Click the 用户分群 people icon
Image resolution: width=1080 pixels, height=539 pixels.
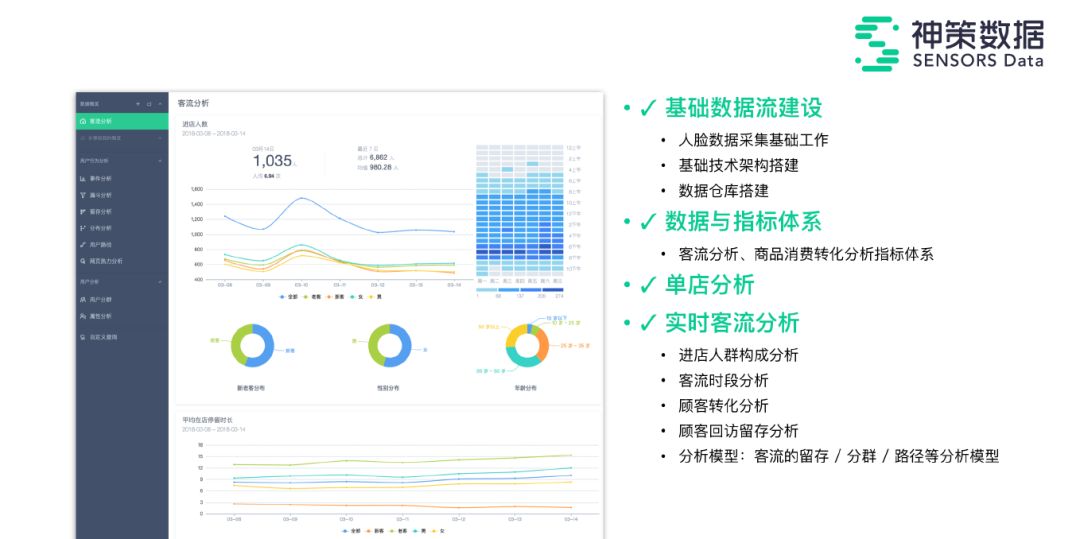(x=83, y=299)
